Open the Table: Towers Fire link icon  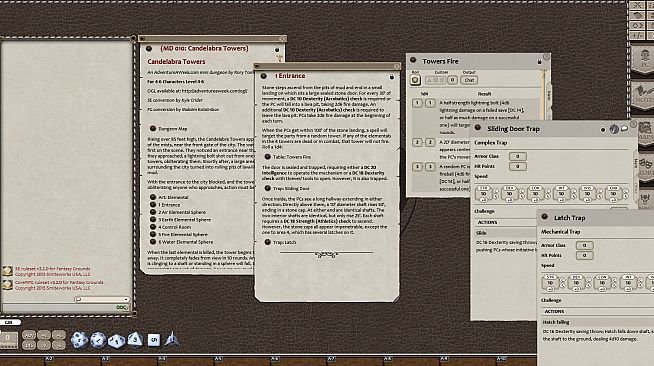coord(267,157)
